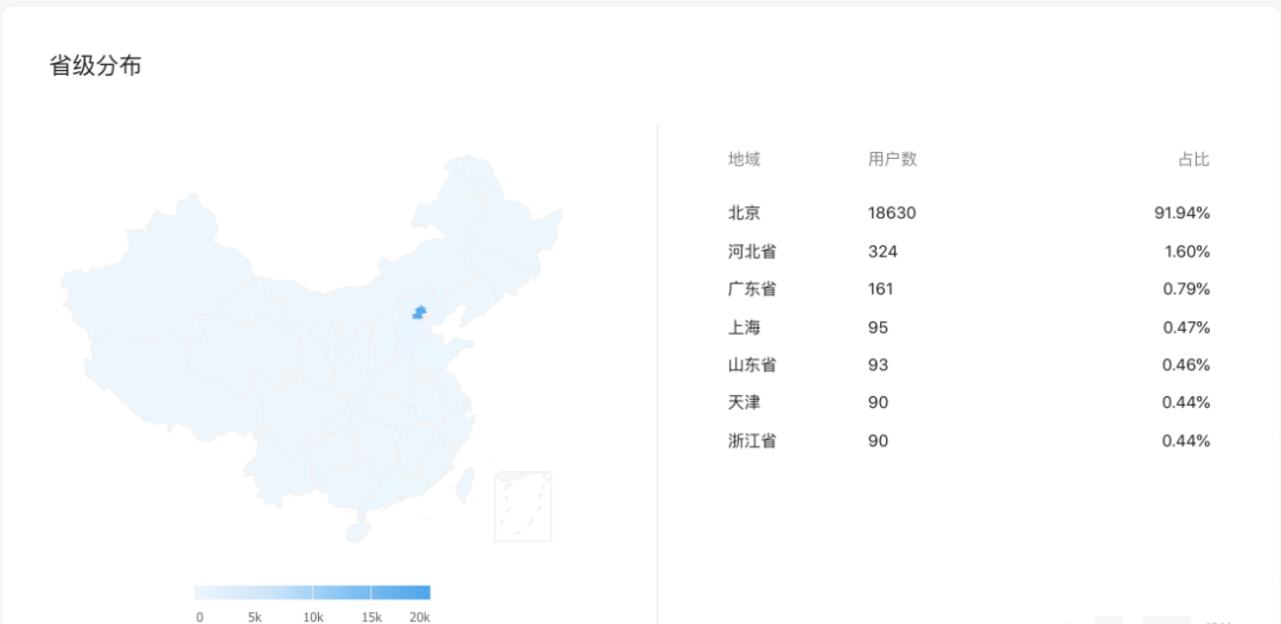1281x624 pixels.
Task: Click the 5k label under the legend
Action: tap(255, 617)
